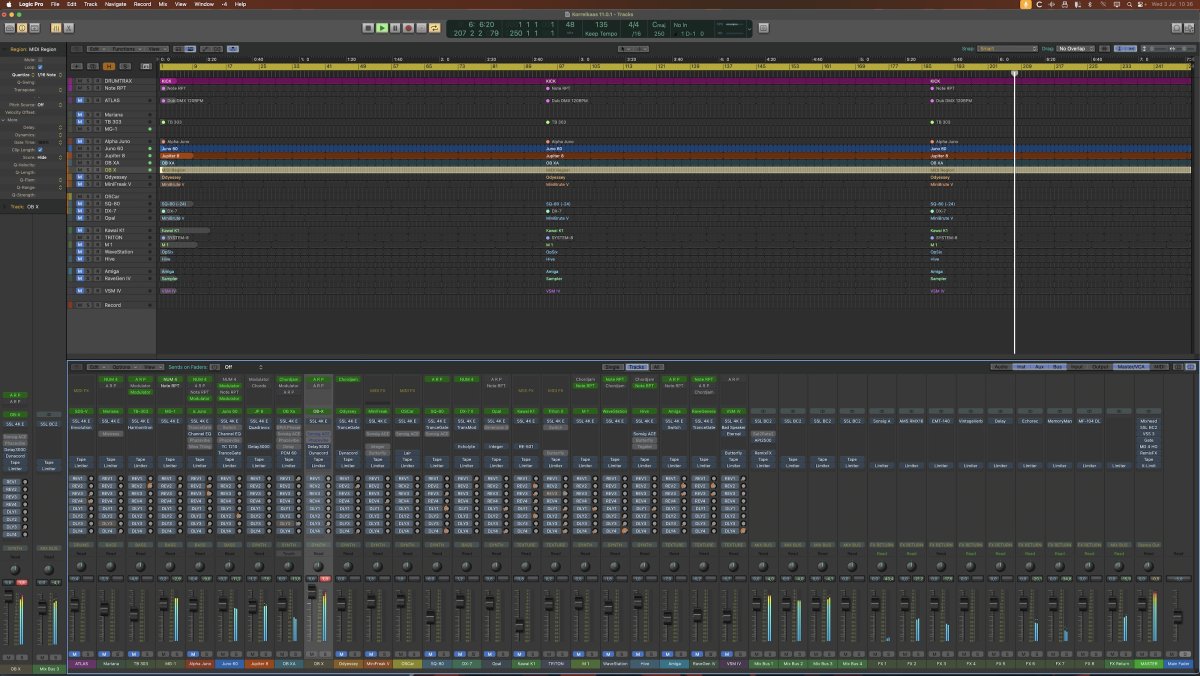Toggle the Audio channel filter button

[1001, 367]
